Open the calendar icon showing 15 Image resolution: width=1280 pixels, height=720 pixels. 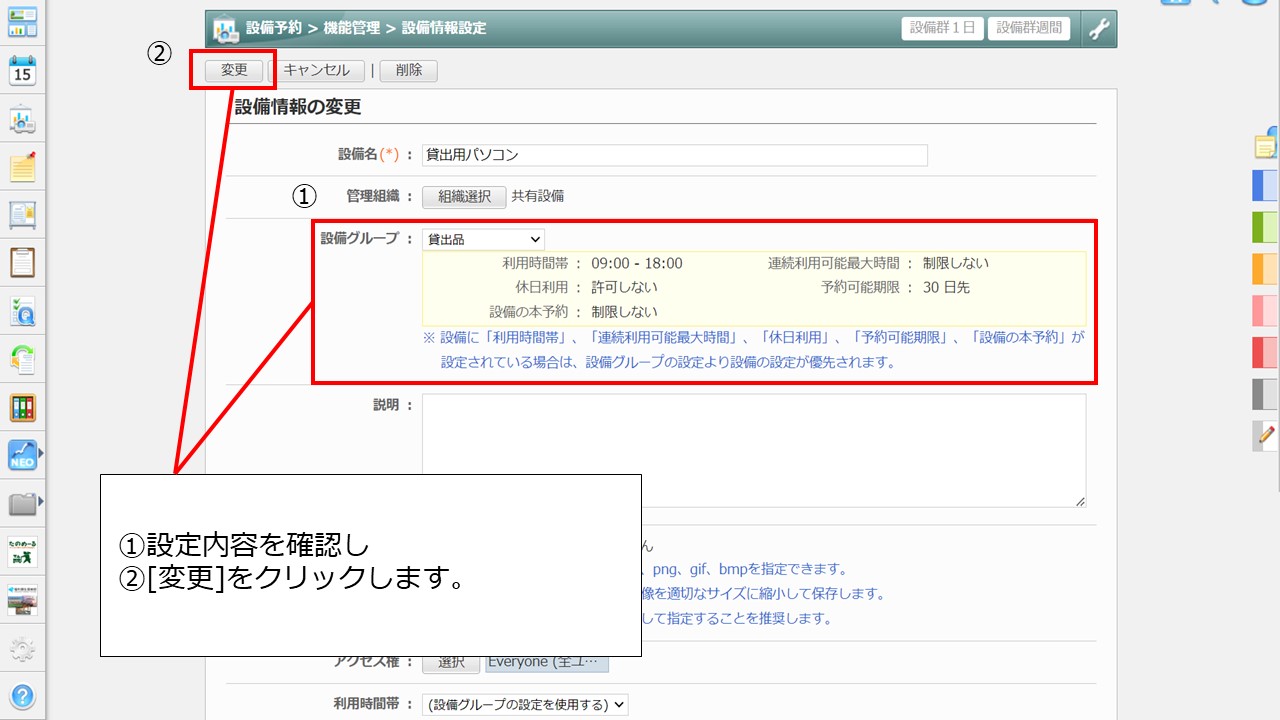(22, 71)
